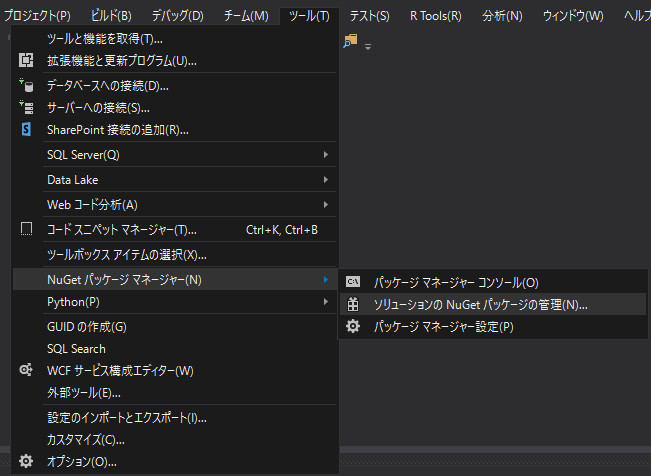Image resolution: width=651 pixels, height=476 pixels.
Task: Click the database connection cylinder icon
Action: click(x=26, y=85)
